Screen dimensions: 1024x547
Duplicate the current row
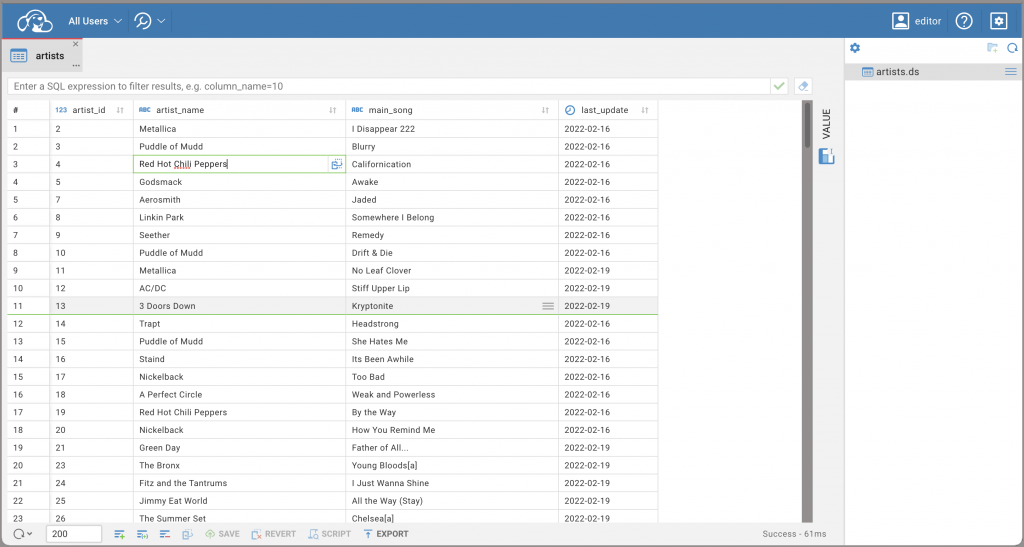point(142,534)
